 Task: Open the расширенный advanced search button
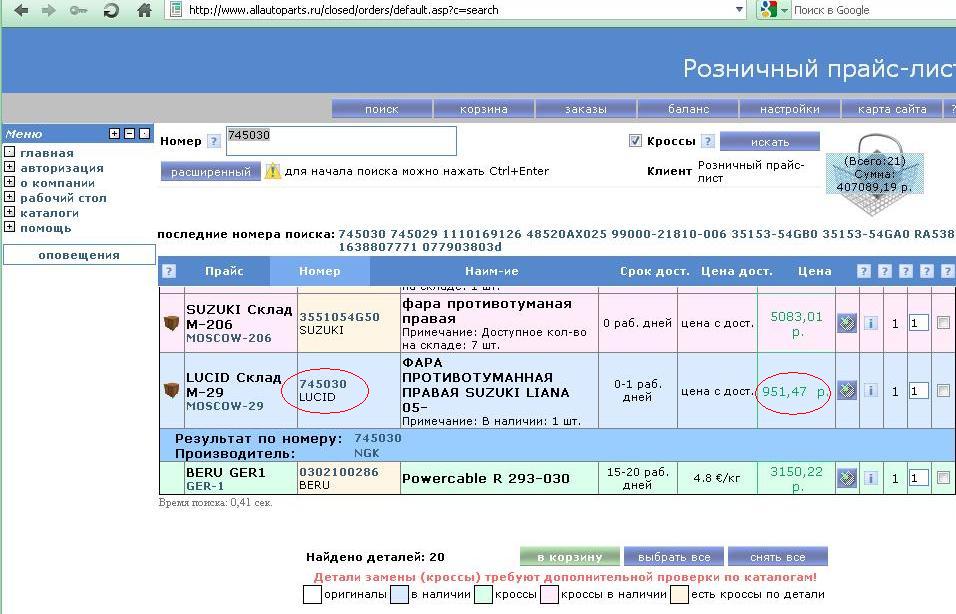click(x=211, y=172)
